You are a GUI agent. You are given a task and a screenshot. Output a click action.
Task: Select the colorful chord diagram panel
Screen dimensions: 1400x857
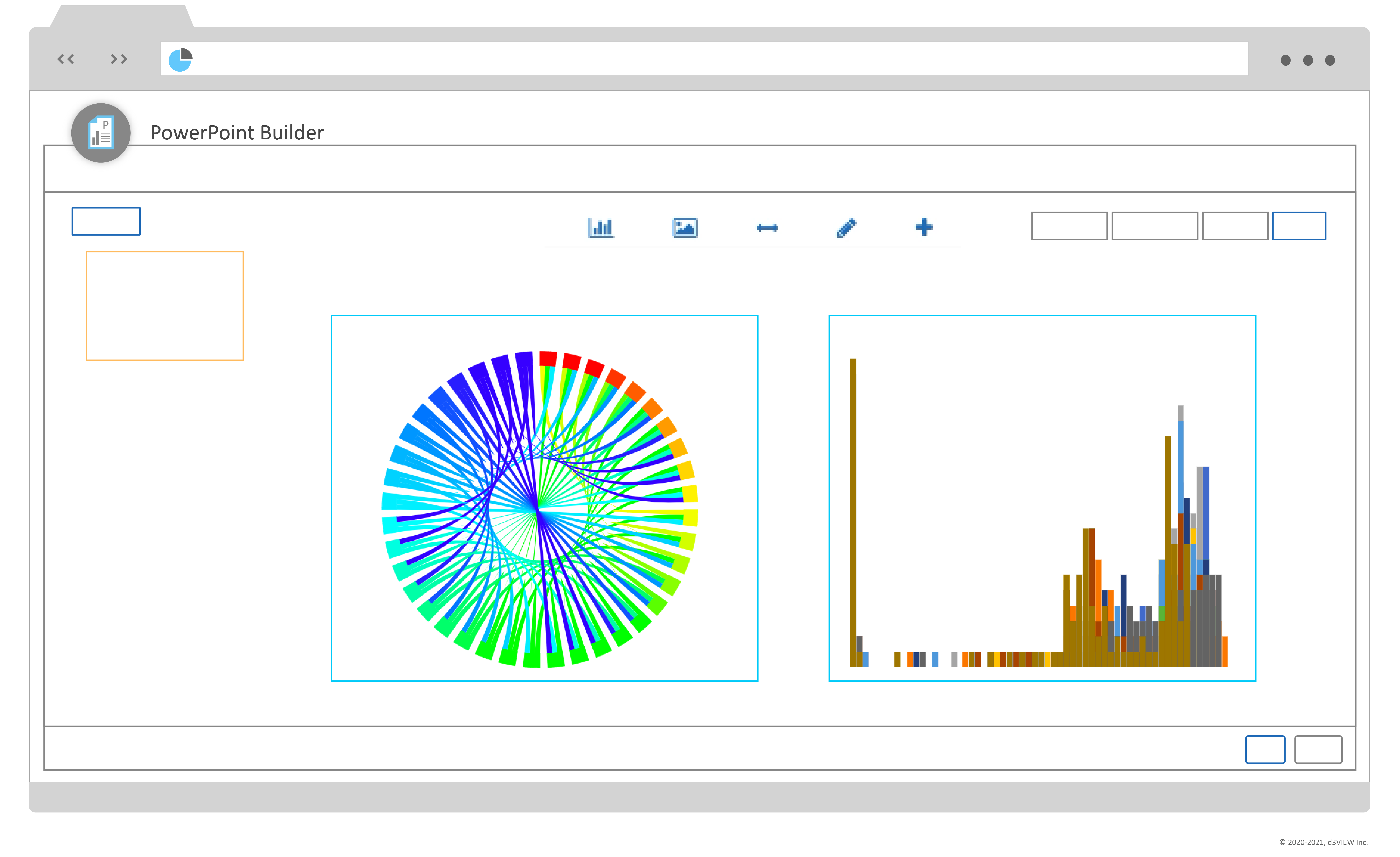pyautogui.click(x=544, y=498)
